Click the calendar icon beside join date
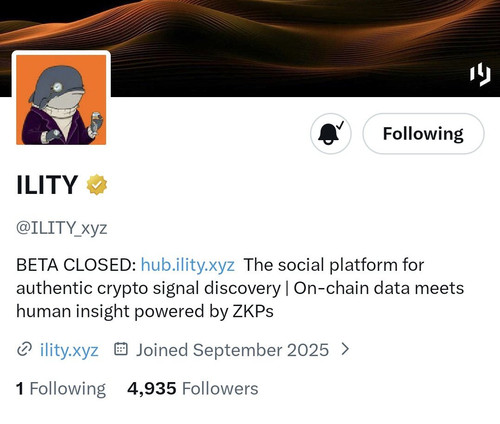Screen dimensions: 500x424 coord(121,349)
